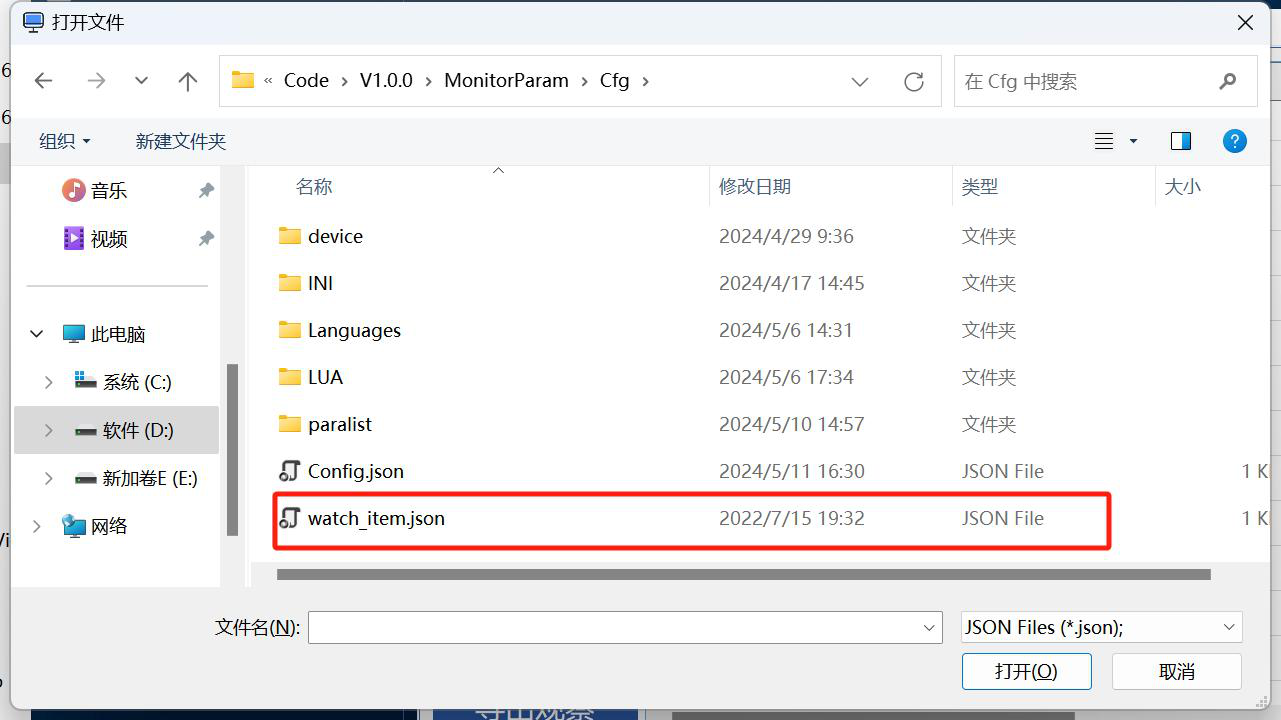Go back with the left arrow button

(x=44, y=81)
